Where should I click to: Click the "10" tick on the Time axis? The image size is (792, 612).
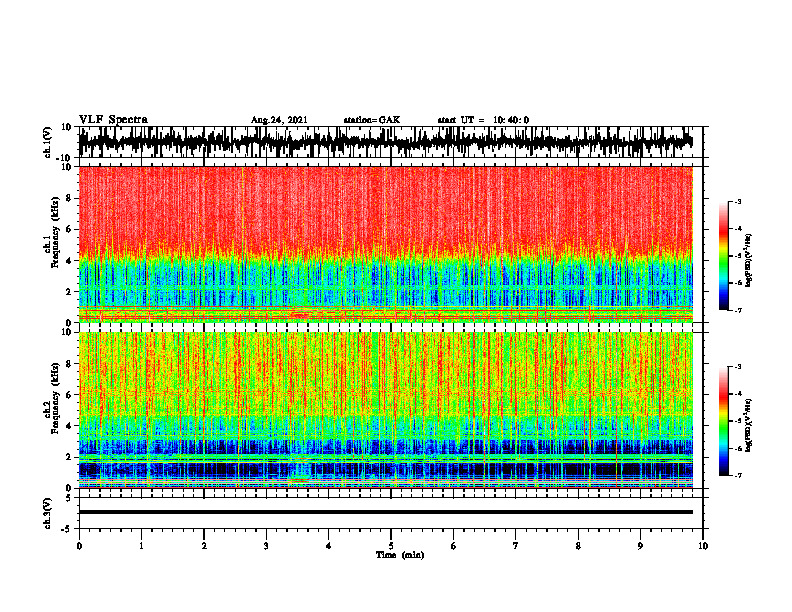point(703,546)
